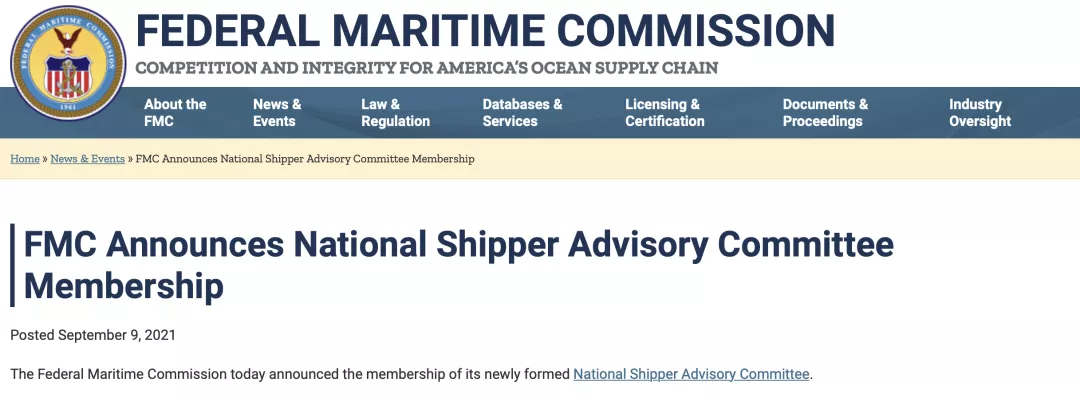Open the News & Events navigation menu
Screen dimensions: 1080x394
pyautogui.click(x=277, y=113)
